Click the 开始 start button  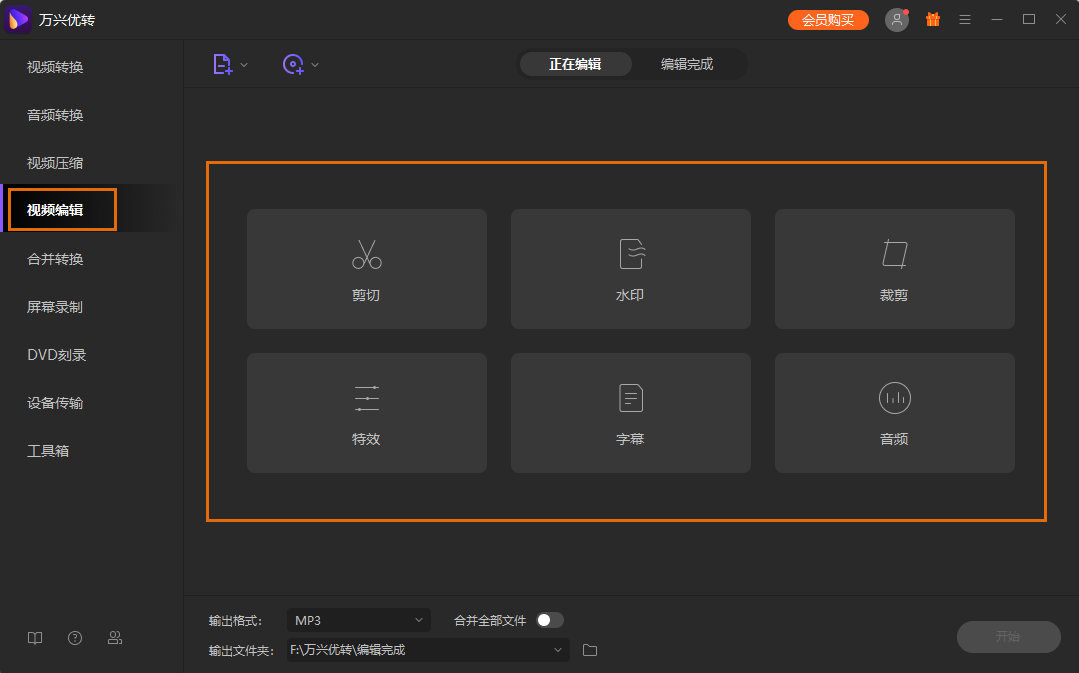[x=1008, y=637]
